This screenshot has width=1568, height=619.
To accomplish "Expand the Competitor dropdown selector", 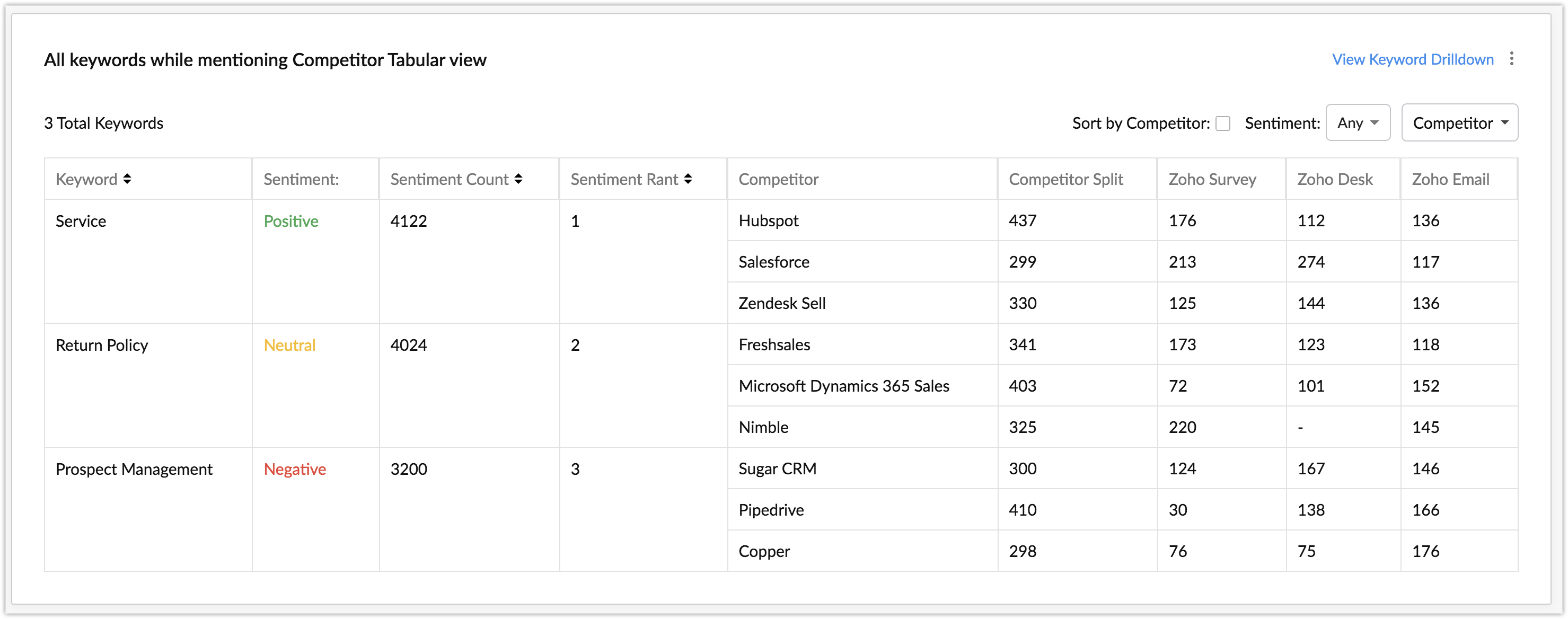I will click(1459, 123).
